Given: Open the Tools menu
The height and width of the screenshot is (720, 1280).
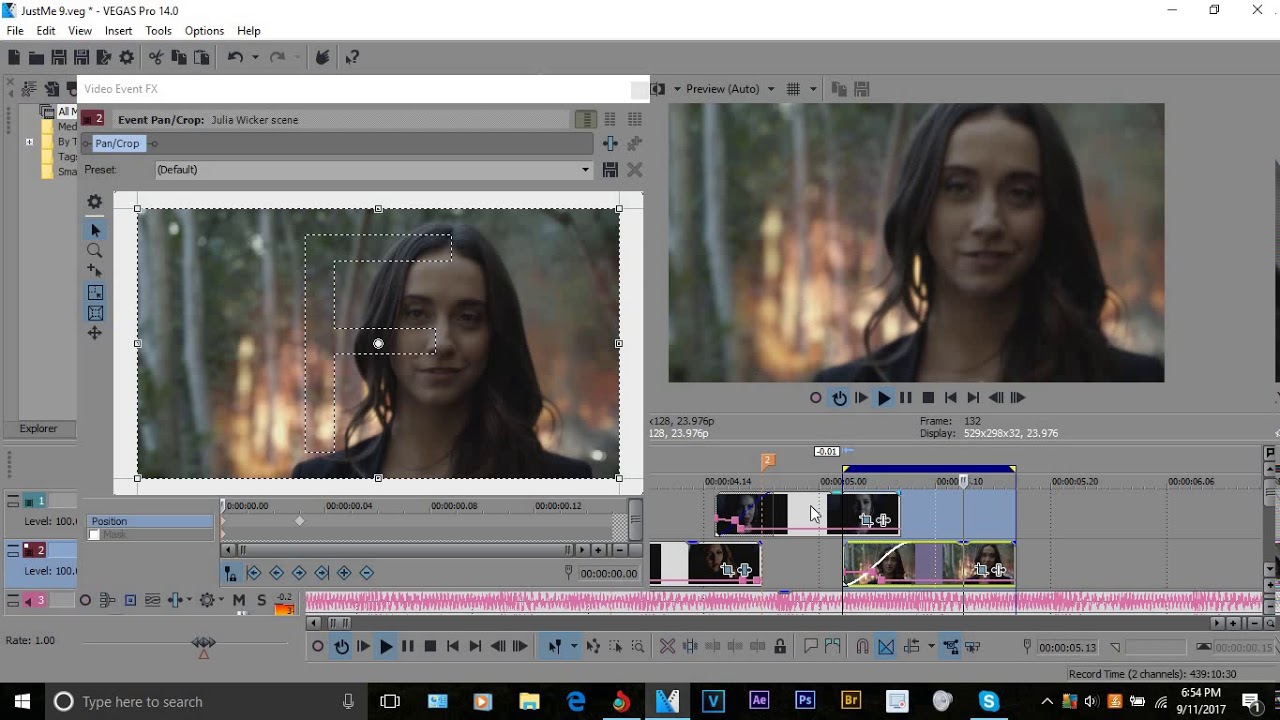Looking at the screenshot, I should tap(158, 31).
